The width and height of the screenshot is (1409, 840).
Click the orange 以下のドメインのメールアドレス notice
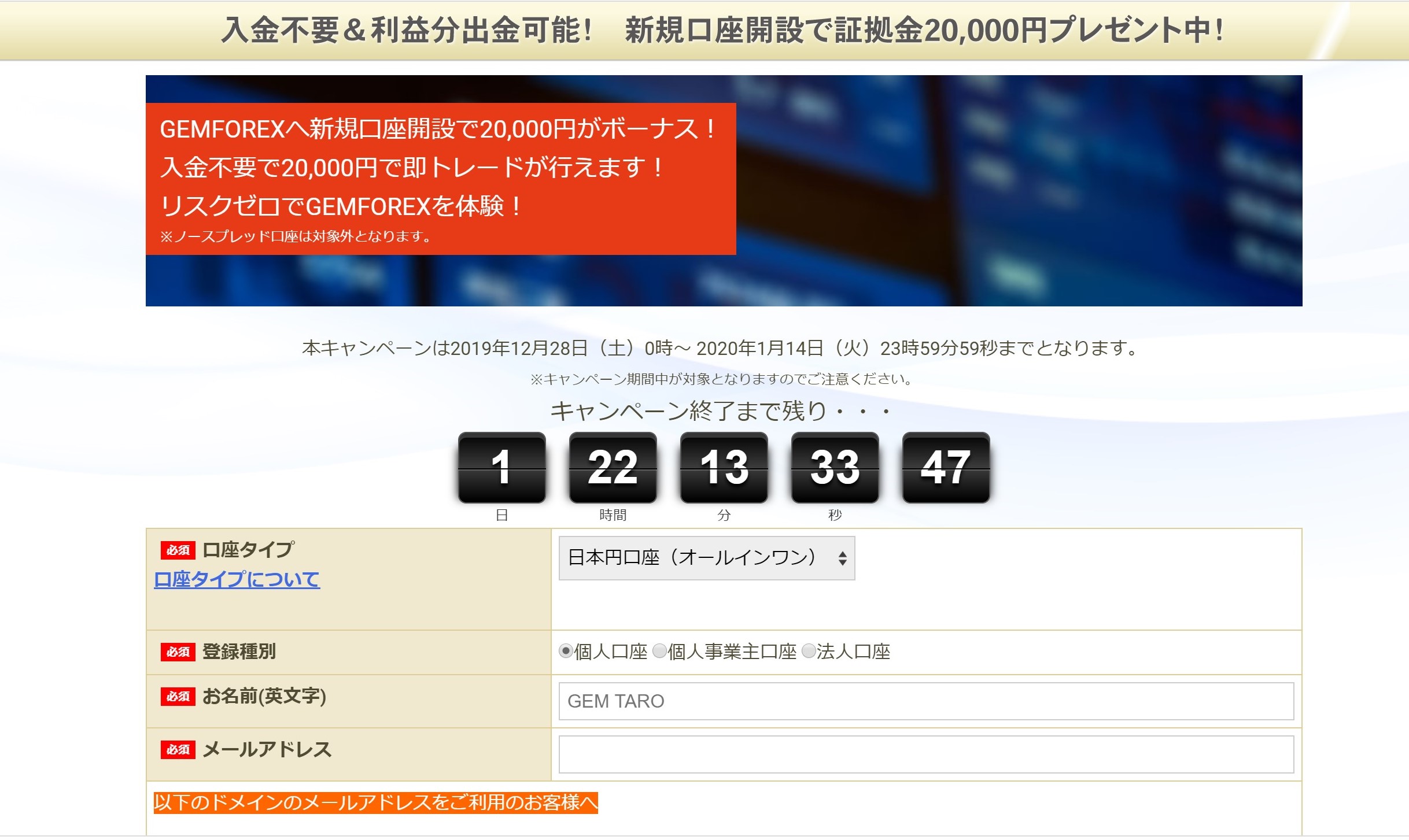pos(375,802)
